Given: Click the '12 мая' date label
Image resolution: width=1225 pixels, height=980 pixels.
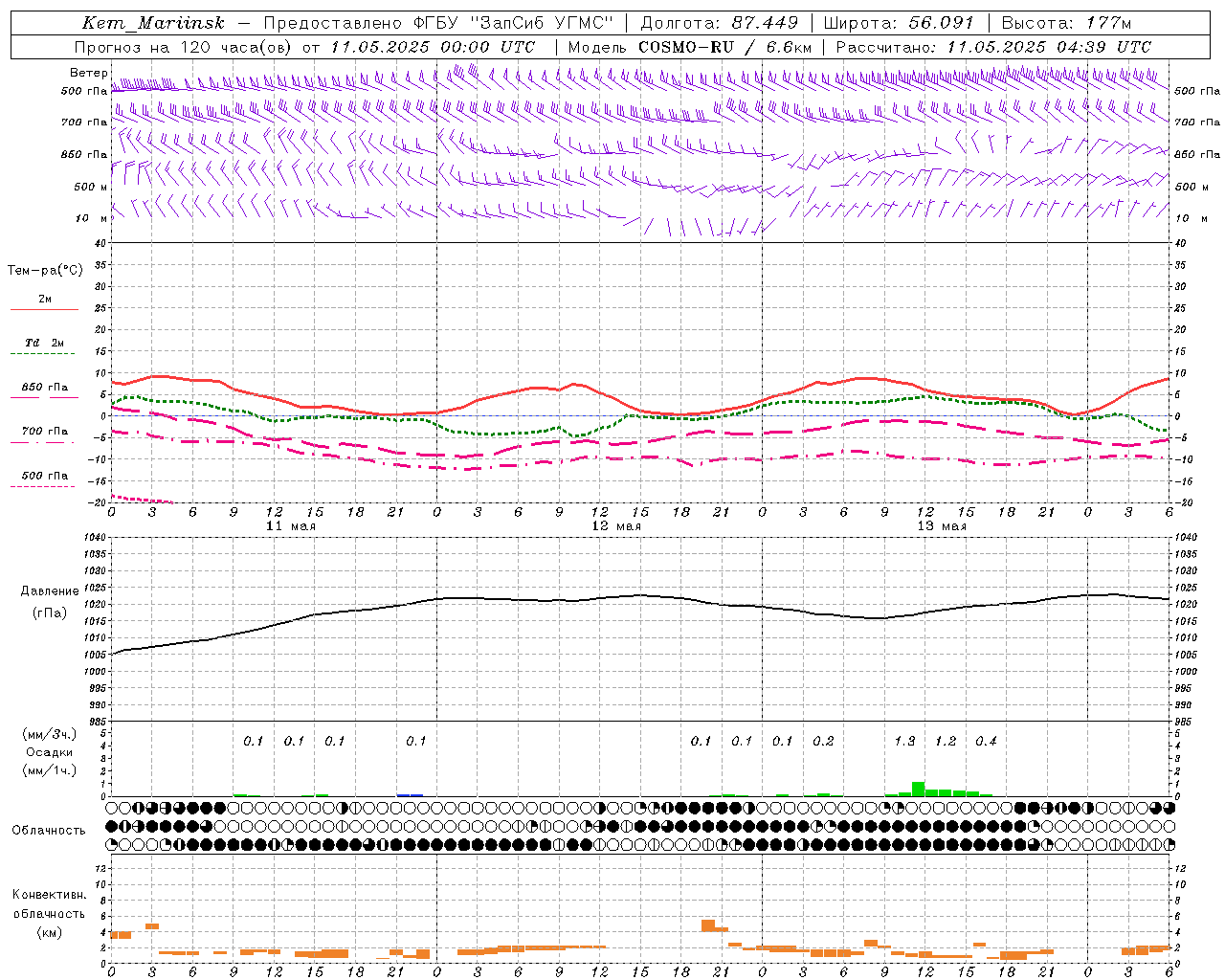Looking at the screenshot, I should tap(616, 526).
